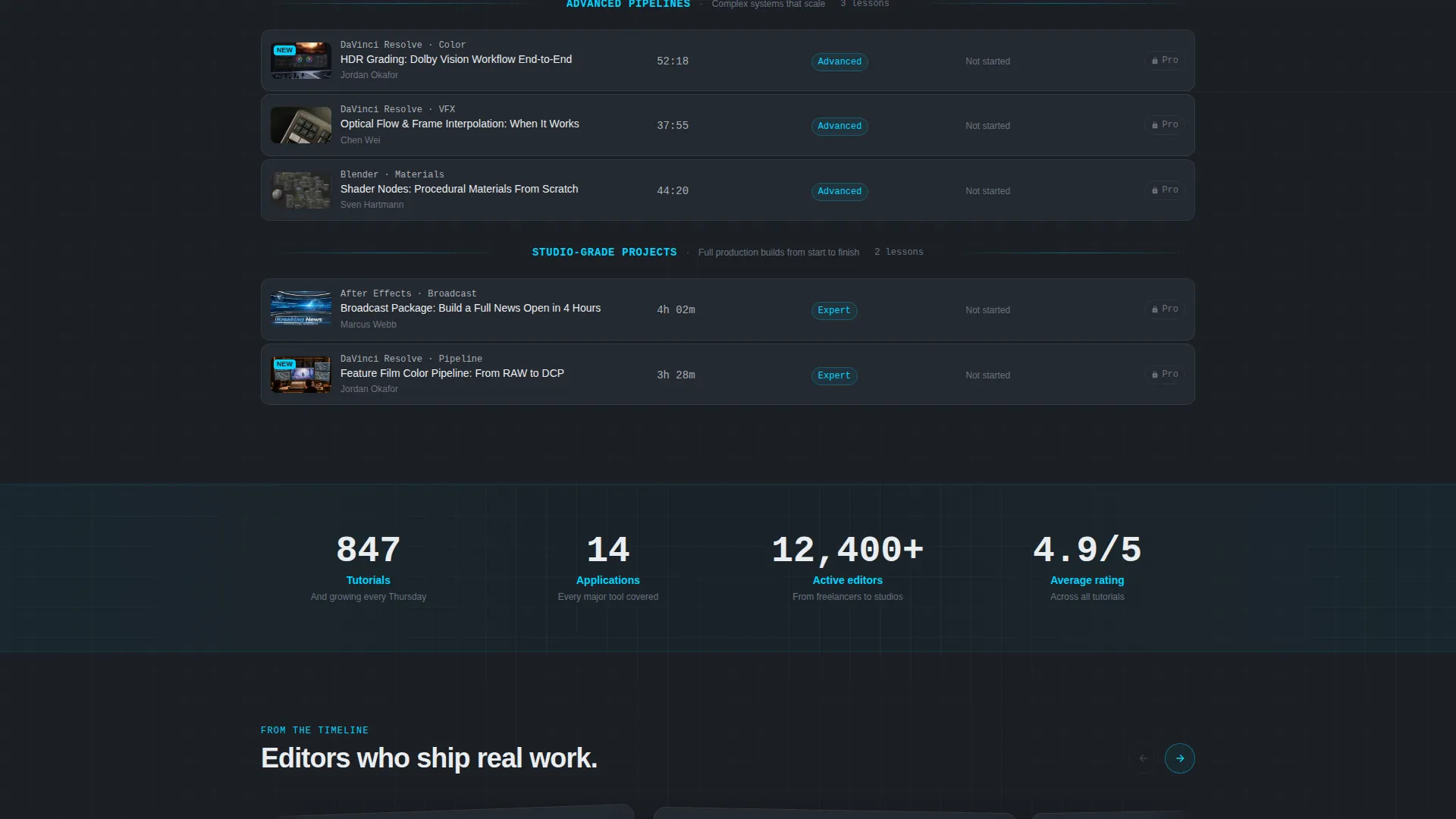Click next arrow in testimonials carousel
1456x819 pixels.
pyautogui.click(x=1179, y=758)
